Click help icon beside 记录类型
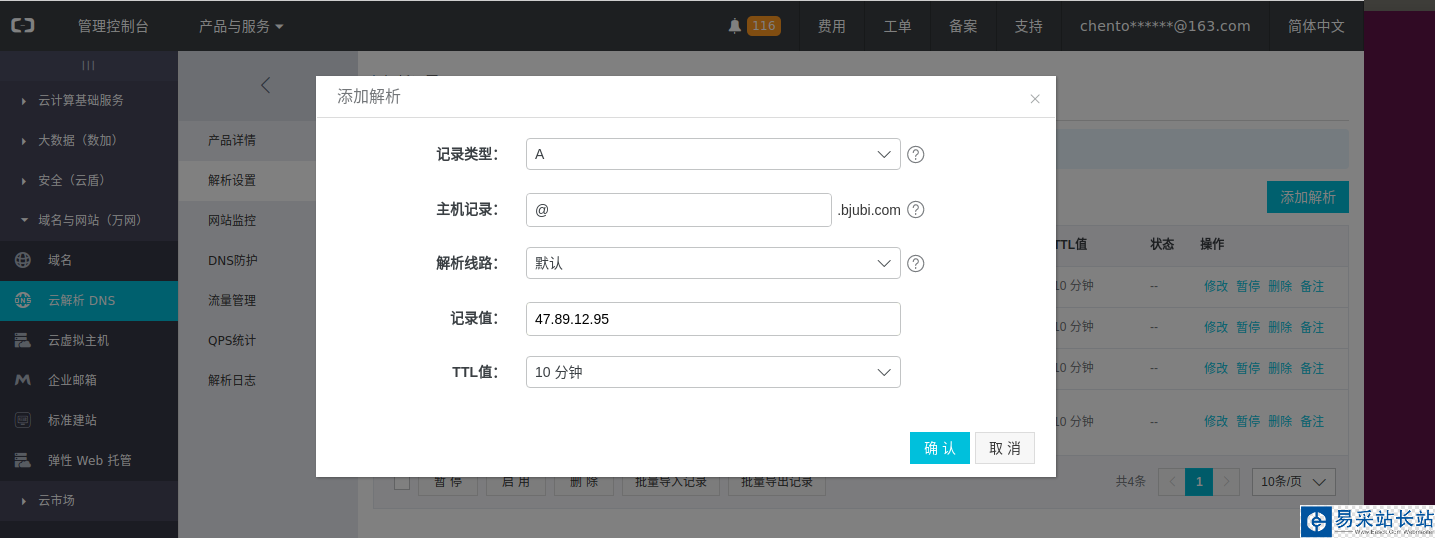The width and height of the screenshot is (1435, 538). (x=915, y=155)
